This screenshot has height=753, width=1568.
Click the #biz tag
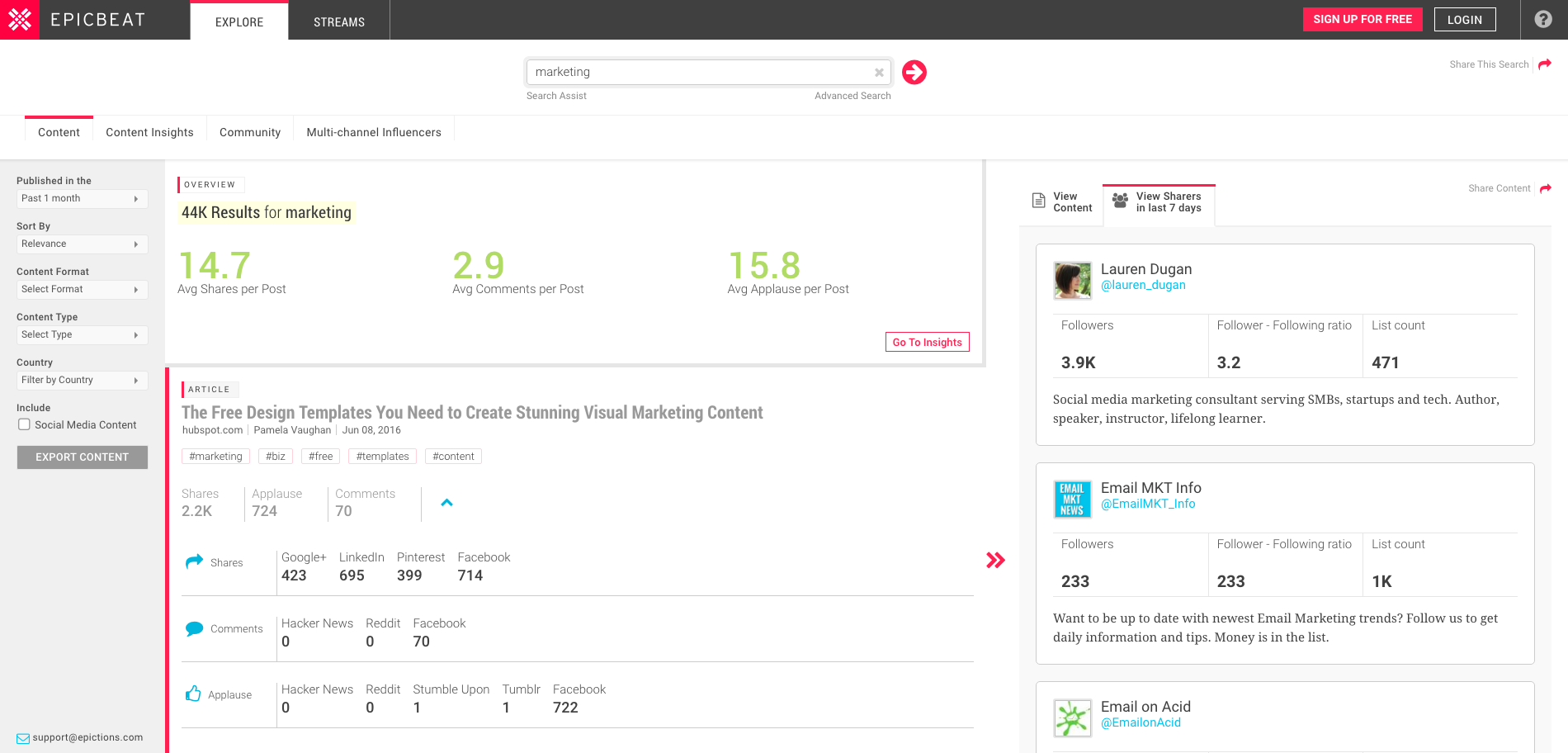pos(276,457)
